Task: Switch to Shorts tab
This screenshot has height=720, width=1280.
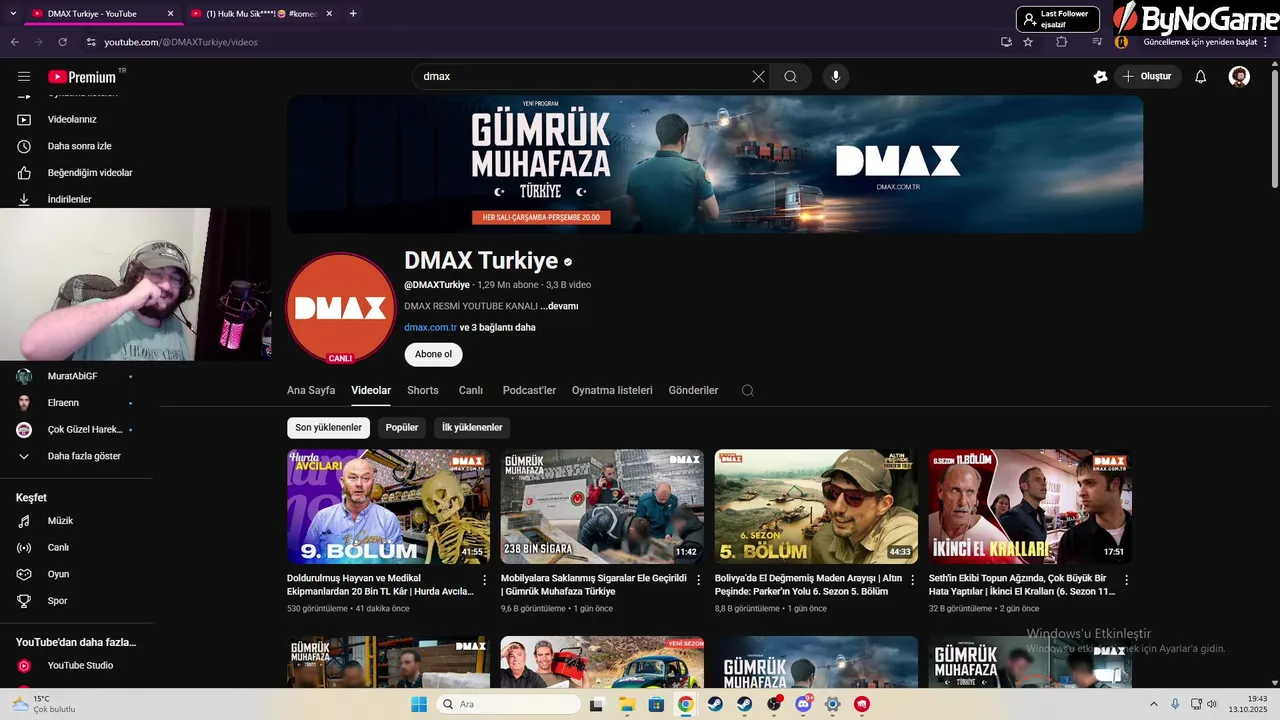Action: point(423,390)
